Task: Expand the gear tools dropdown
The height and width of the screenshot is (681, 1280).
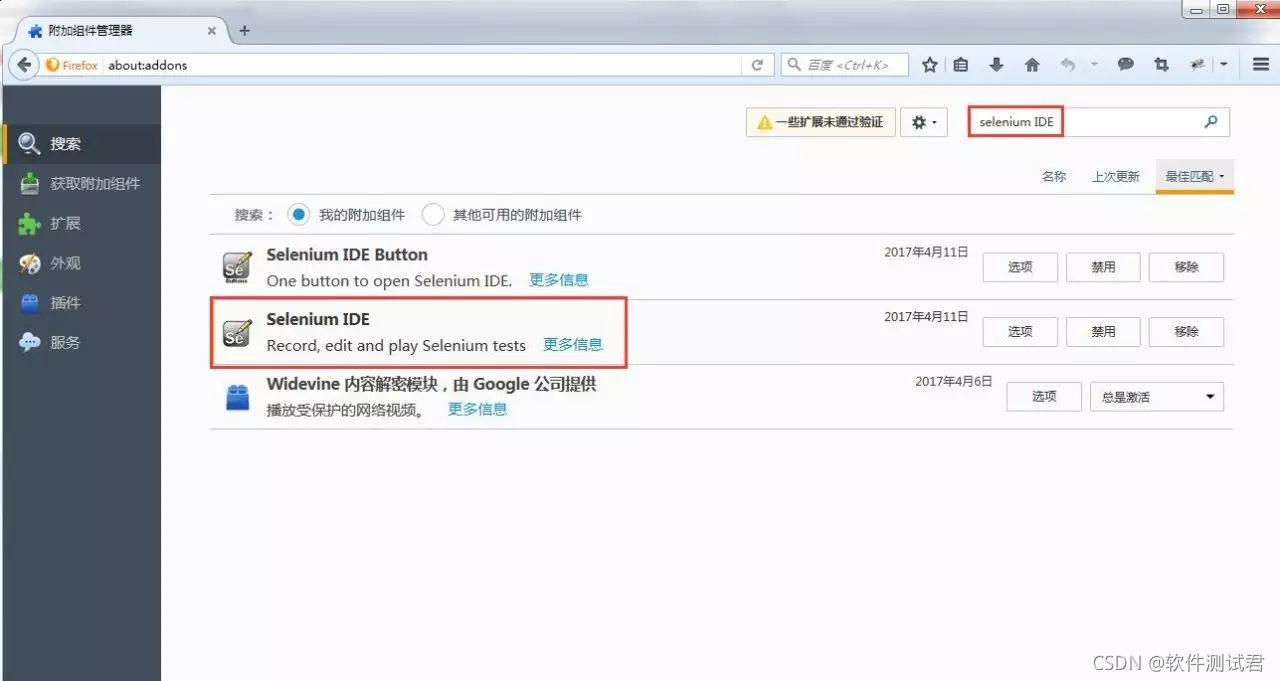Action: (x=923, y=122)
